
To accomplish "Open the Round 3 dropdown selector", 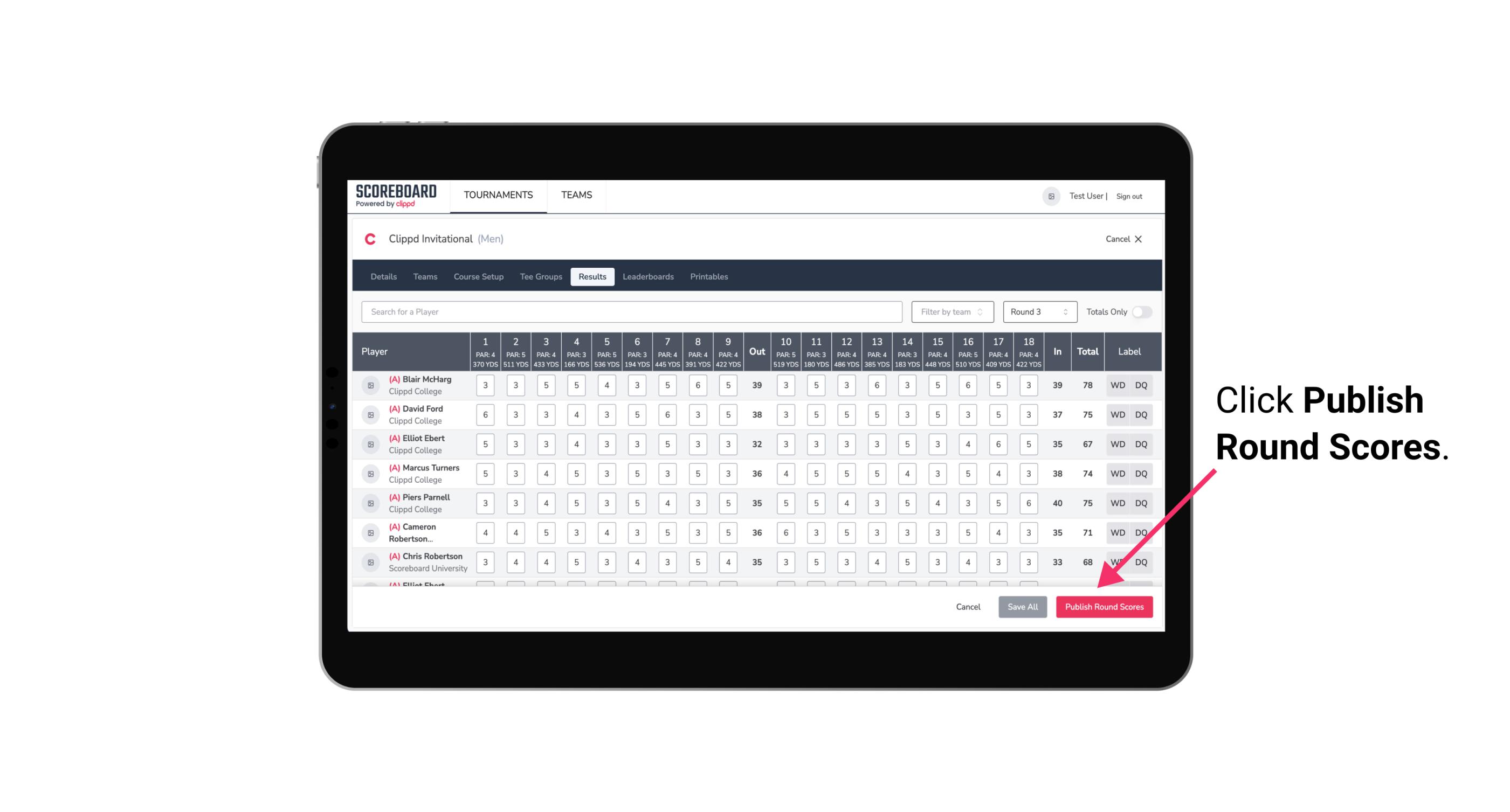I will pyautogui.click(x=1037, y=311).
